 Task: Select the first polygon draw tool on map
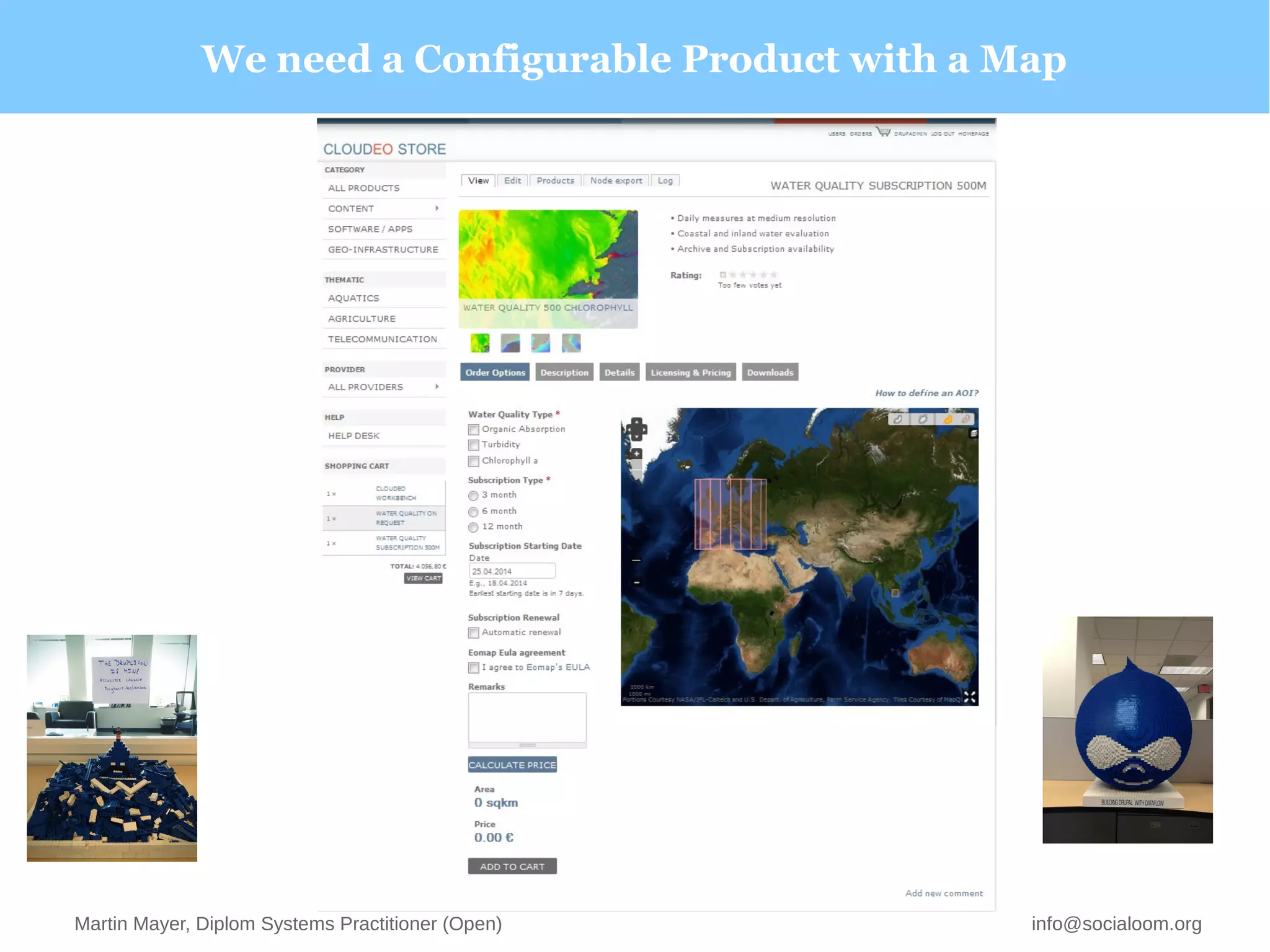click(897, 419)
